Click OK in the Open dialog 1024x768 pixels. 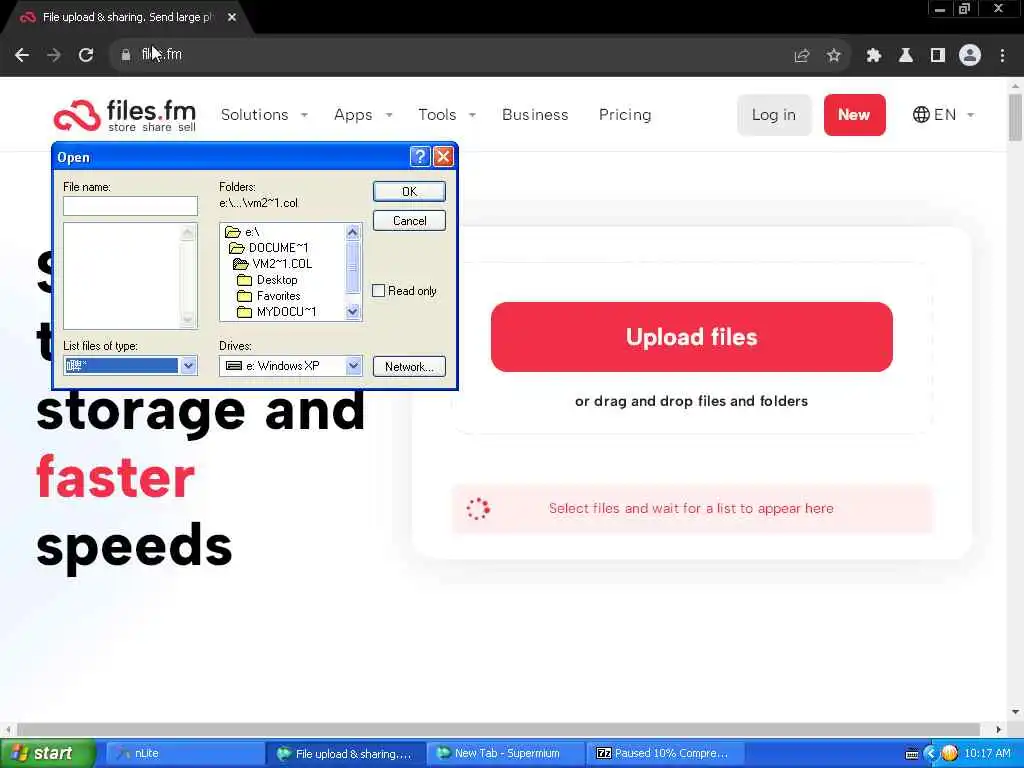(x=409, y=191)
